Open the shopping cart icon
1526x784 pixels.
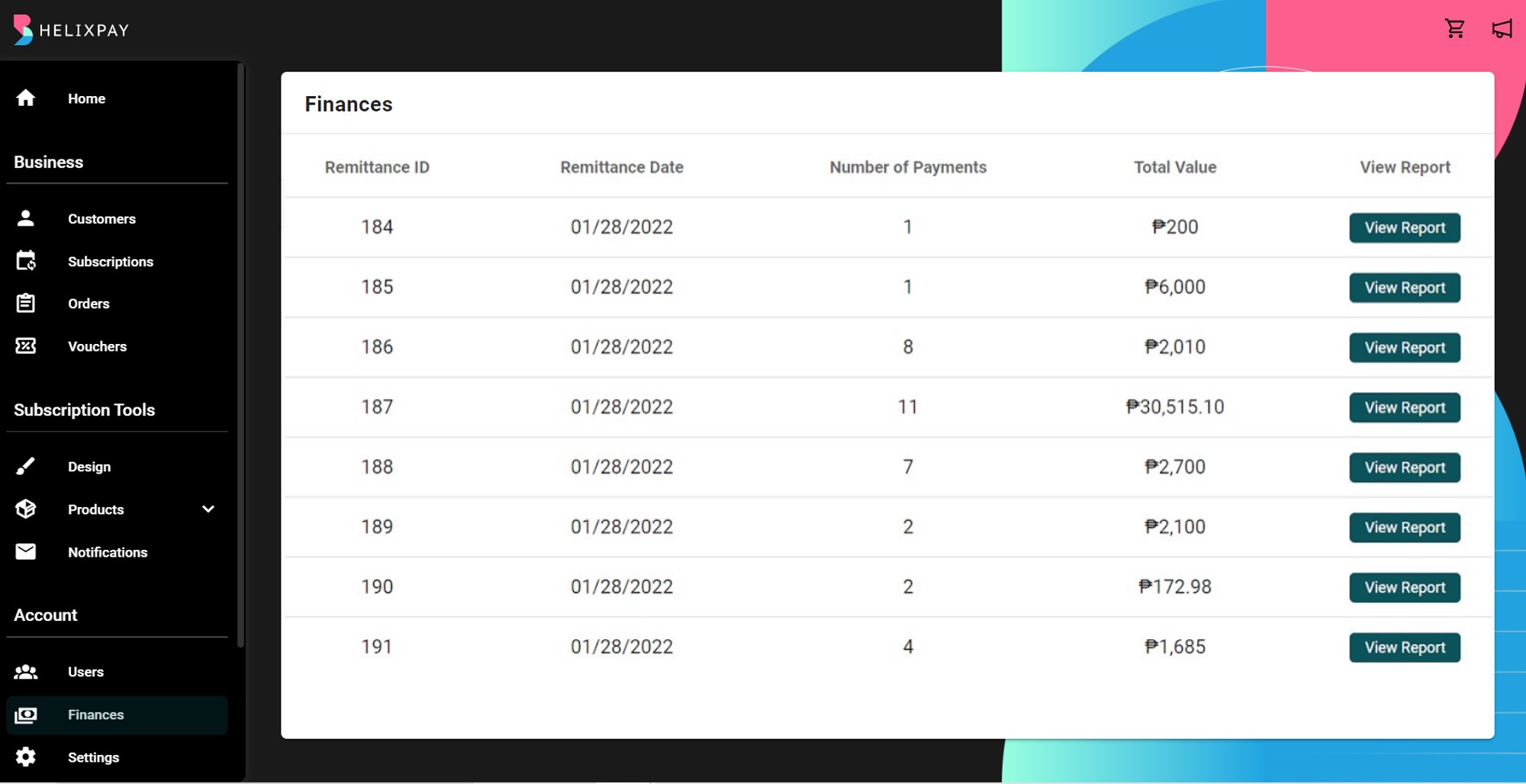1455,29
